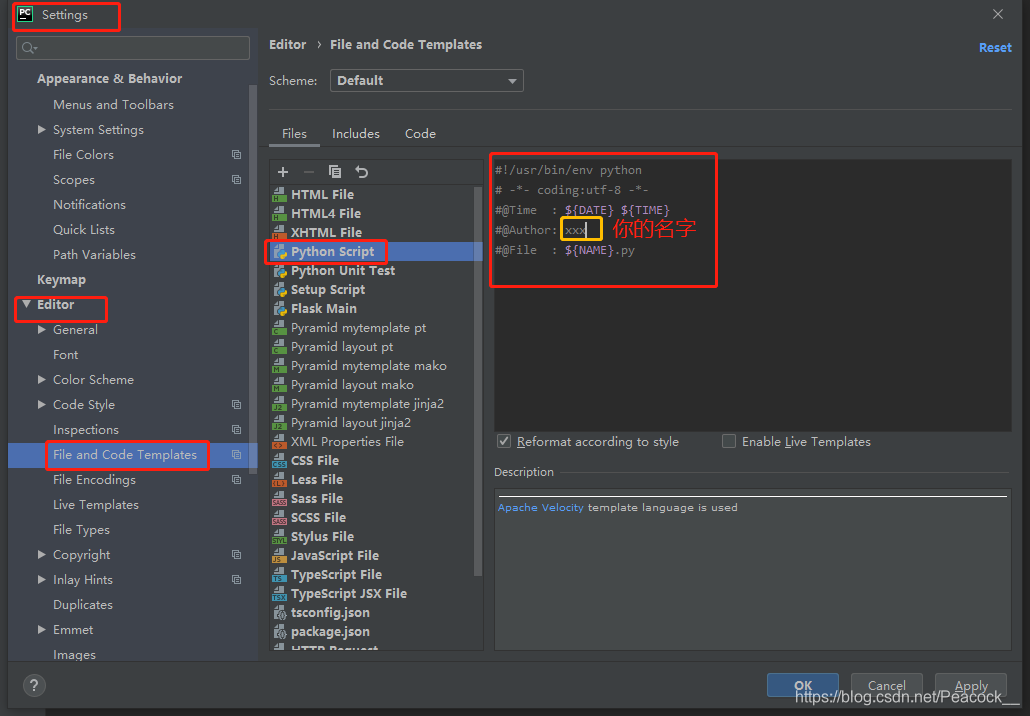Click the reset to default undo icon
Image resolution: width=1030 pixels, height=716 pixels.
point(362,172)
